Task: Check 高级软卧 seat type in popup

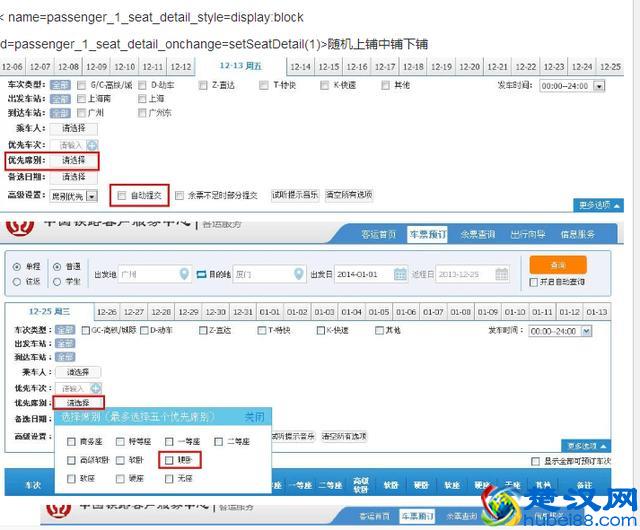Action: click(71, 460)
